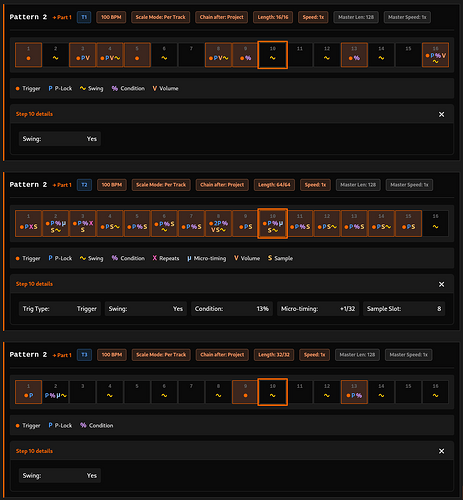Open Speed: 1x option in T3 header
The width and height of the screenshot is (463, 500).
coord(314,355)
